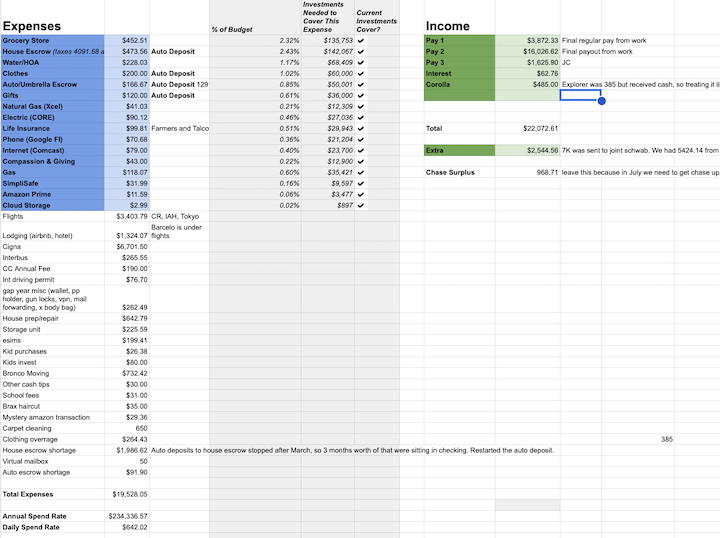Toggle the checkmark in the Cloud Storage row
This screenshot has height=538, width=720.
point(360,206)
